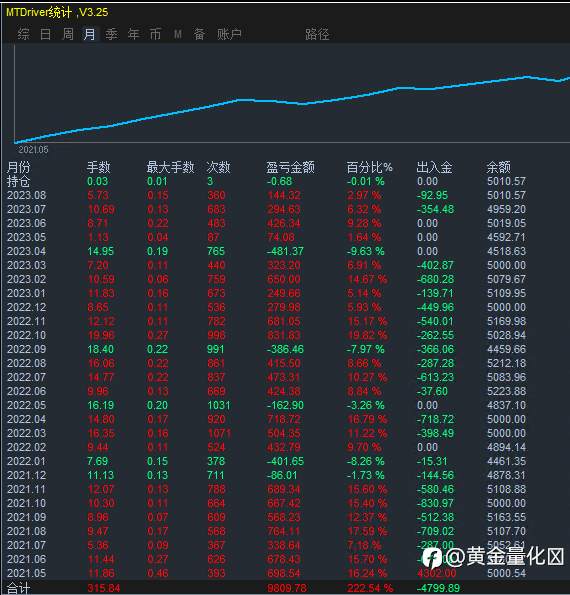Select the 2023.04 monthly row
The image size is (570, 595).
pos(266,251)
